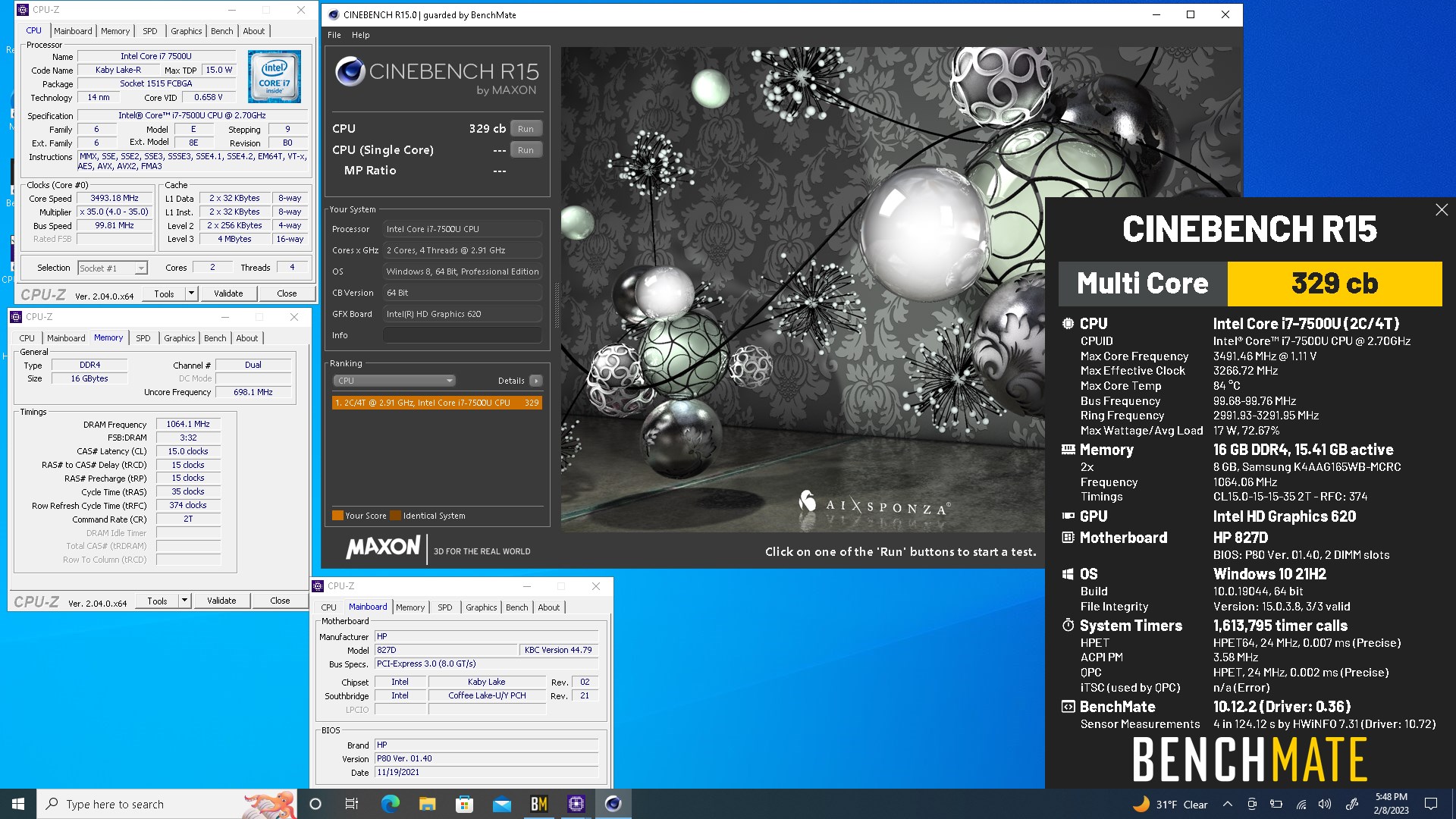This screenshot has width=1456, height=819.
Task: Click the KBC Version 44.79 field
Action: point(558,650)
